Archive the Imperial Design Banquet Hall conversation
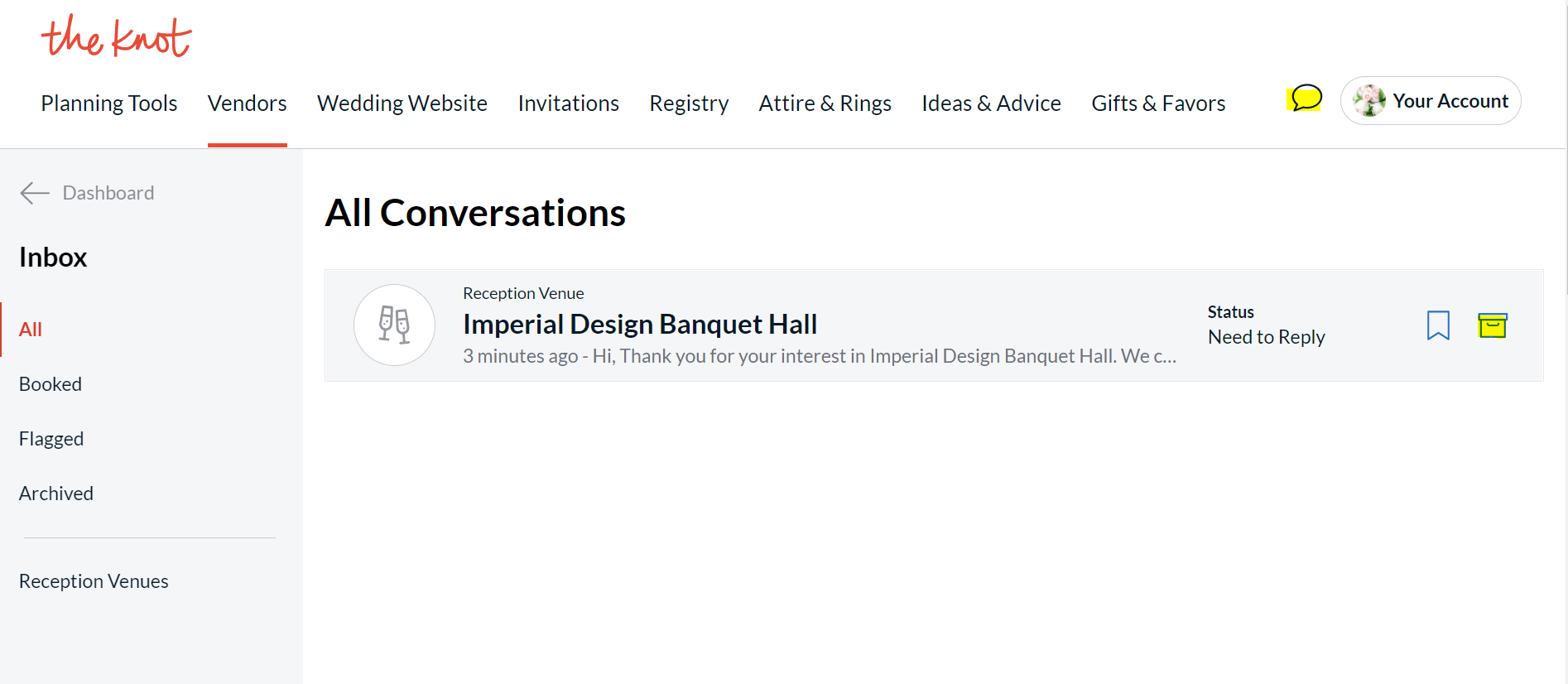Screen dimensions: 1568x684 1493,325
